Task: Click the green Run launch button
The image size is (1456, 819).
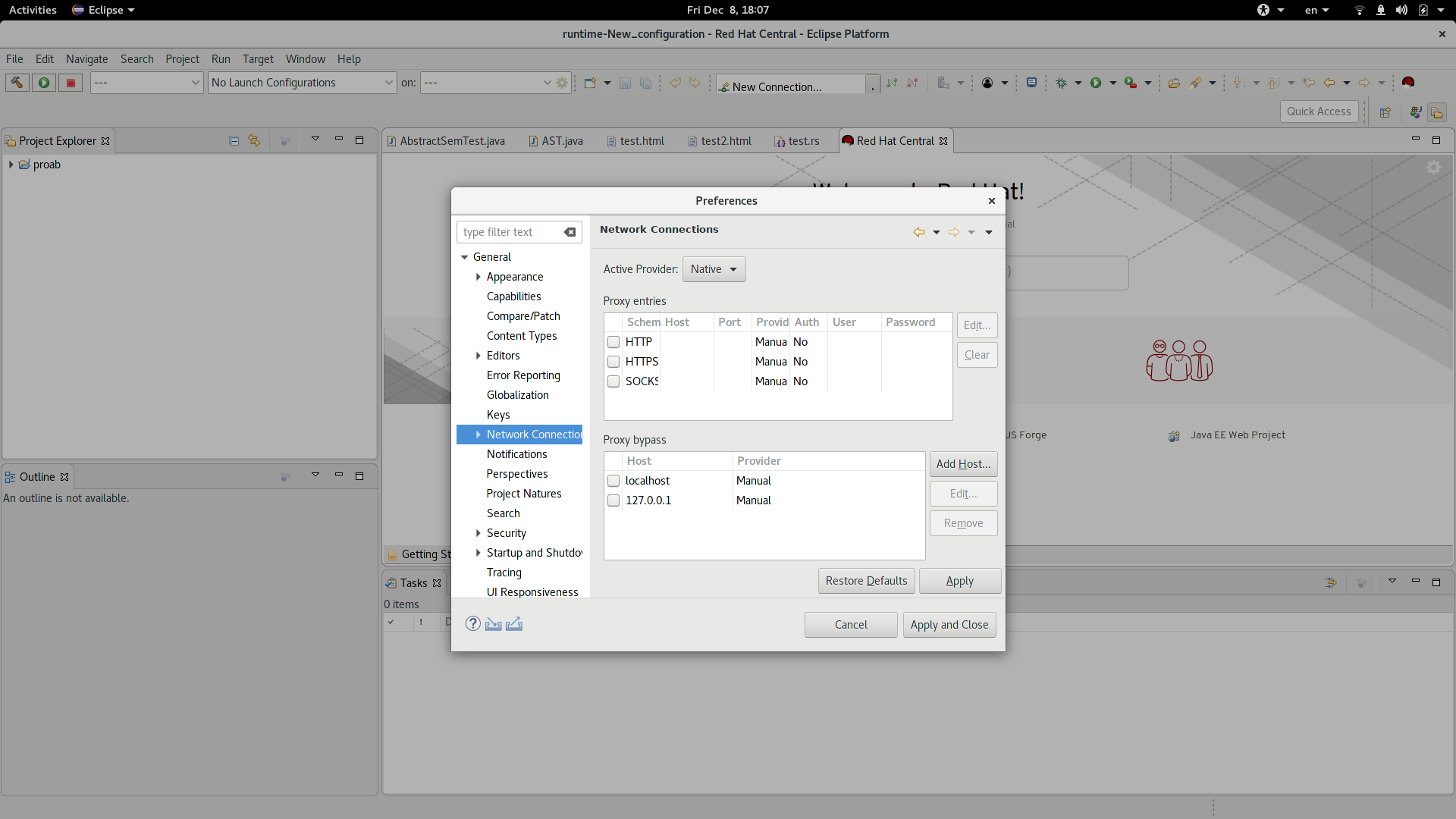Action: click(44, 83)
